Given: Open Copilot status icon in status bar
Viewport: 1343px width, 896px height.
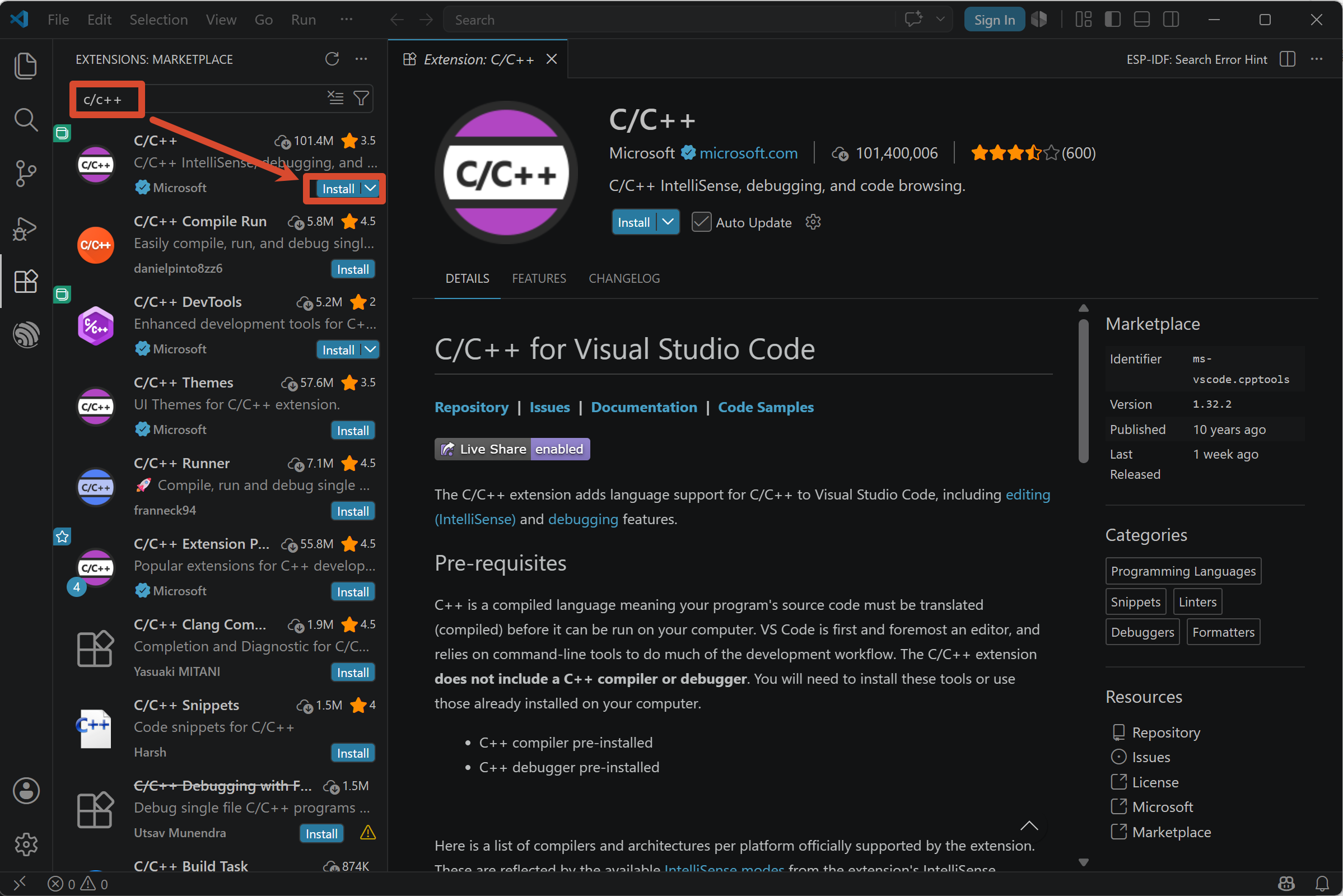Looking at the screenshot, I should click(x=1286, y=884).
